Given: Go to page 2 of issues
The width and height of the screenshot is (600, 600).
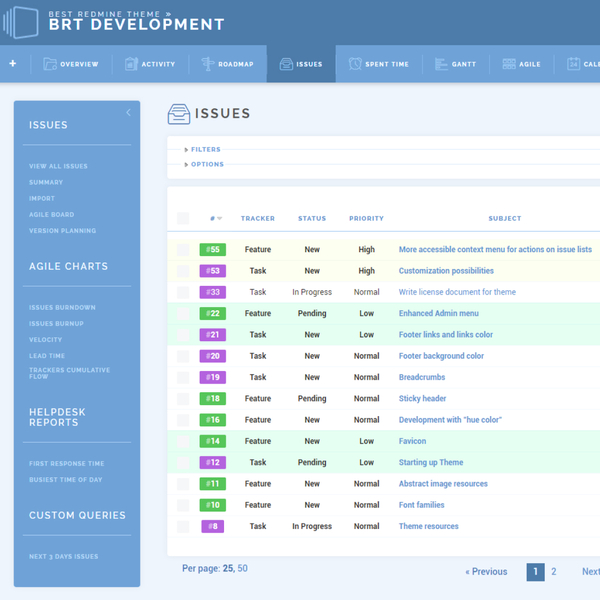Looking at the screenshot, I should coord(556,572).
